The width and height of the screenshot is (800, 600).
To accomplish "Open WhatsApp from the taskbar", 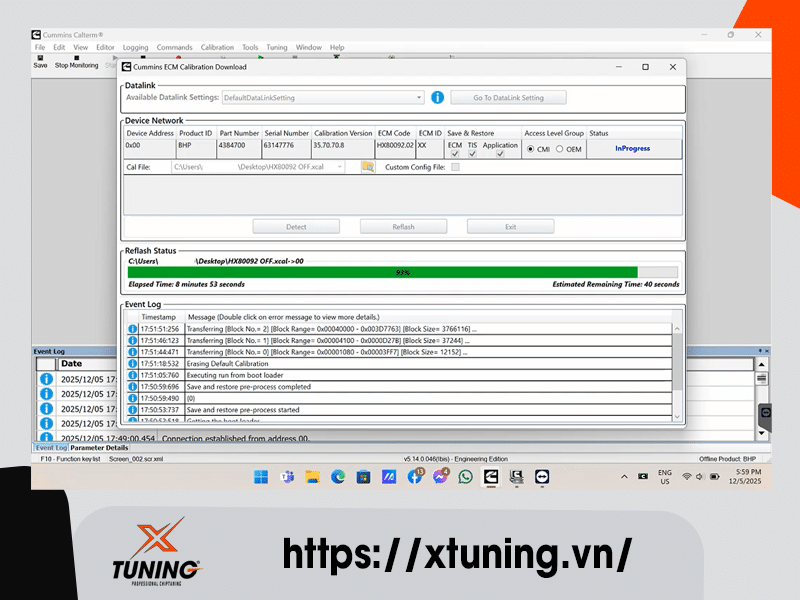I will point(465,477).
